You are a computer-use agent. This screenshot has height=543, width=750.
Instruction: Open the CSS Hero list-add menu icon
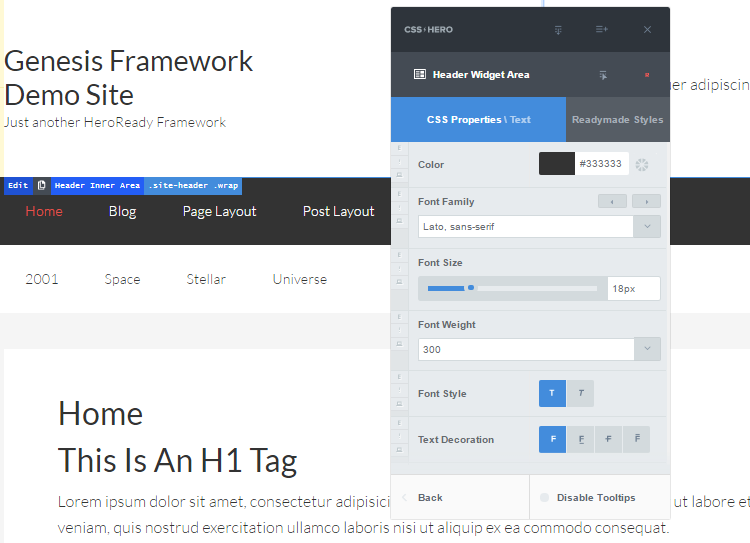pos(602,30)
